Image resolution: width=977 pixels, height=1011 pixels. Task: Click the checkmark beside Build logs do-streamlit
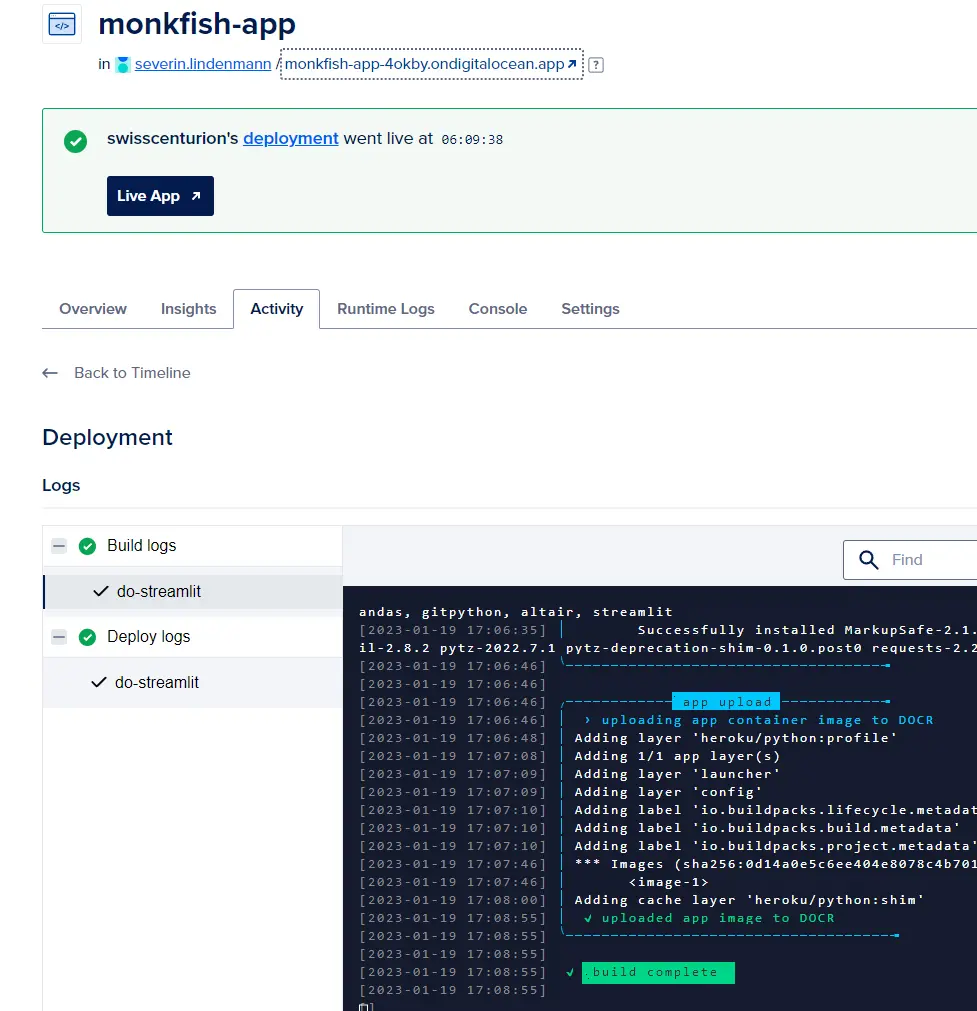(x=101, y=591)
